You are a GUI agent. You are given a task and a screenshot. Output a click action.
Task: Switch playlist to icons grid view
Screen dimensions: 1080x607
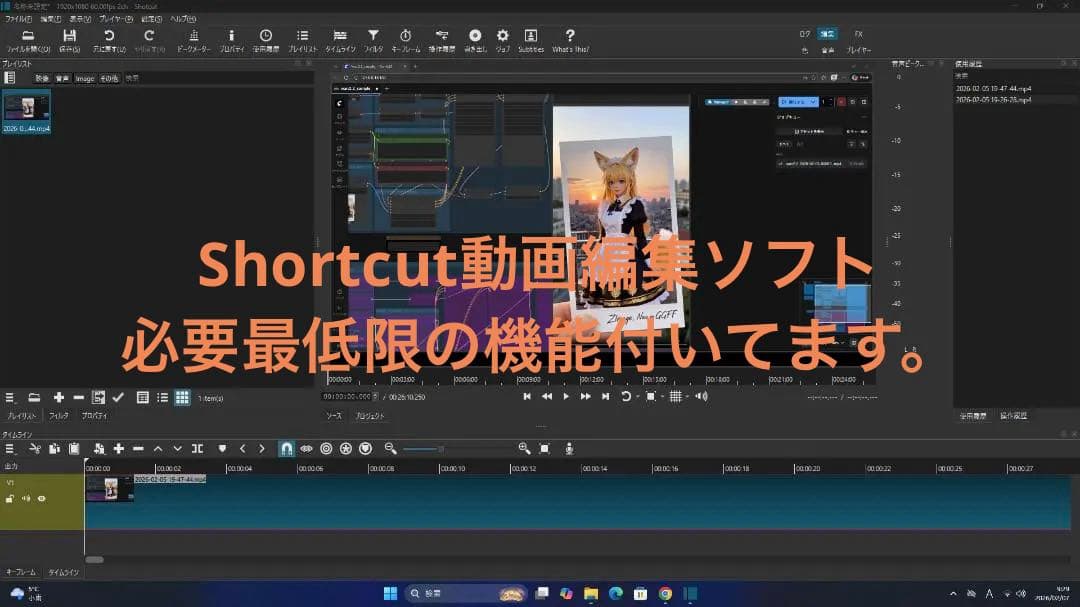coord(182,398)
